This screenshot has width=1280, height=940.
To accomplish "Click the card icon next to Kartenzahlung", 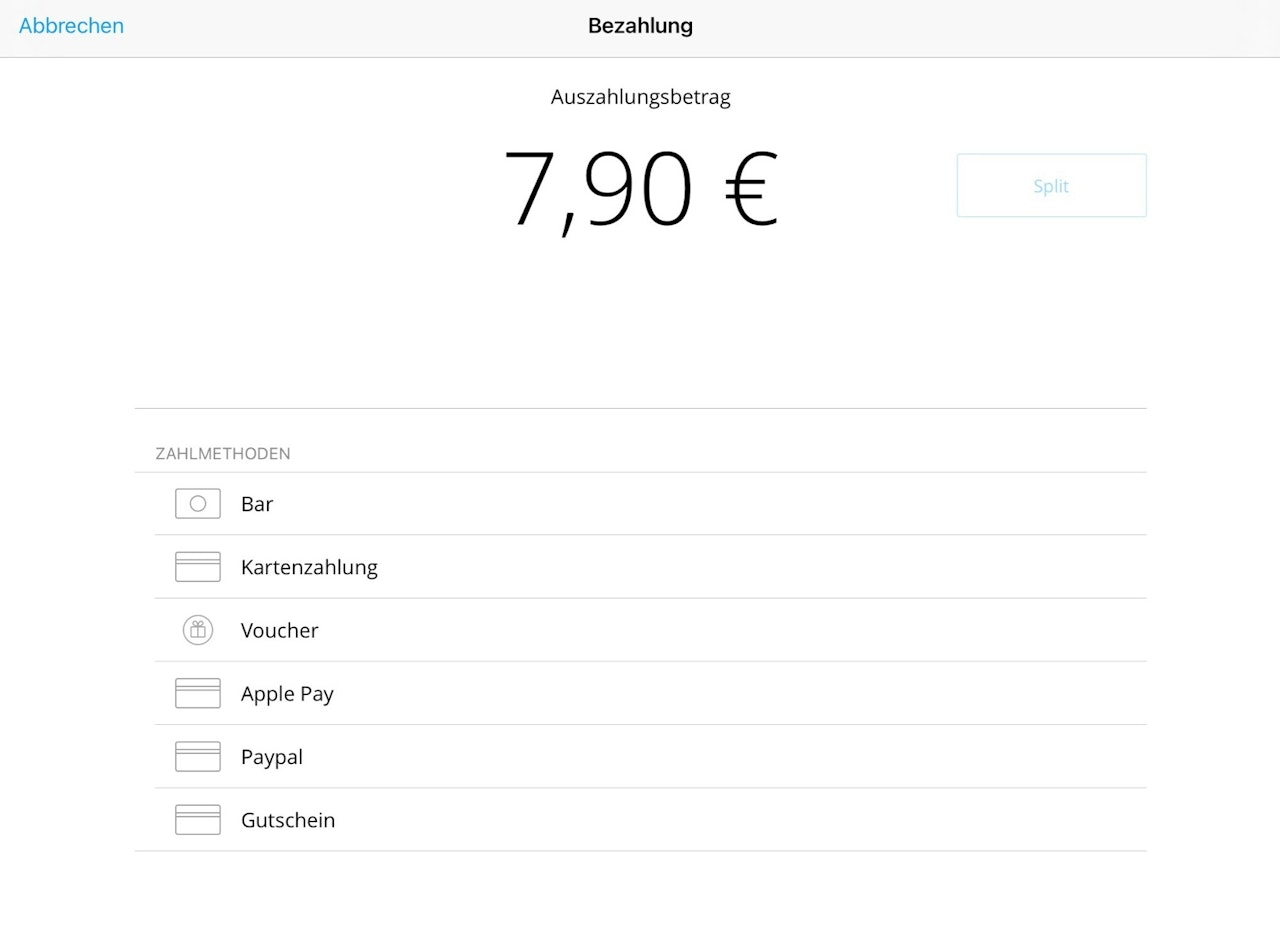I will click(198, 567).
